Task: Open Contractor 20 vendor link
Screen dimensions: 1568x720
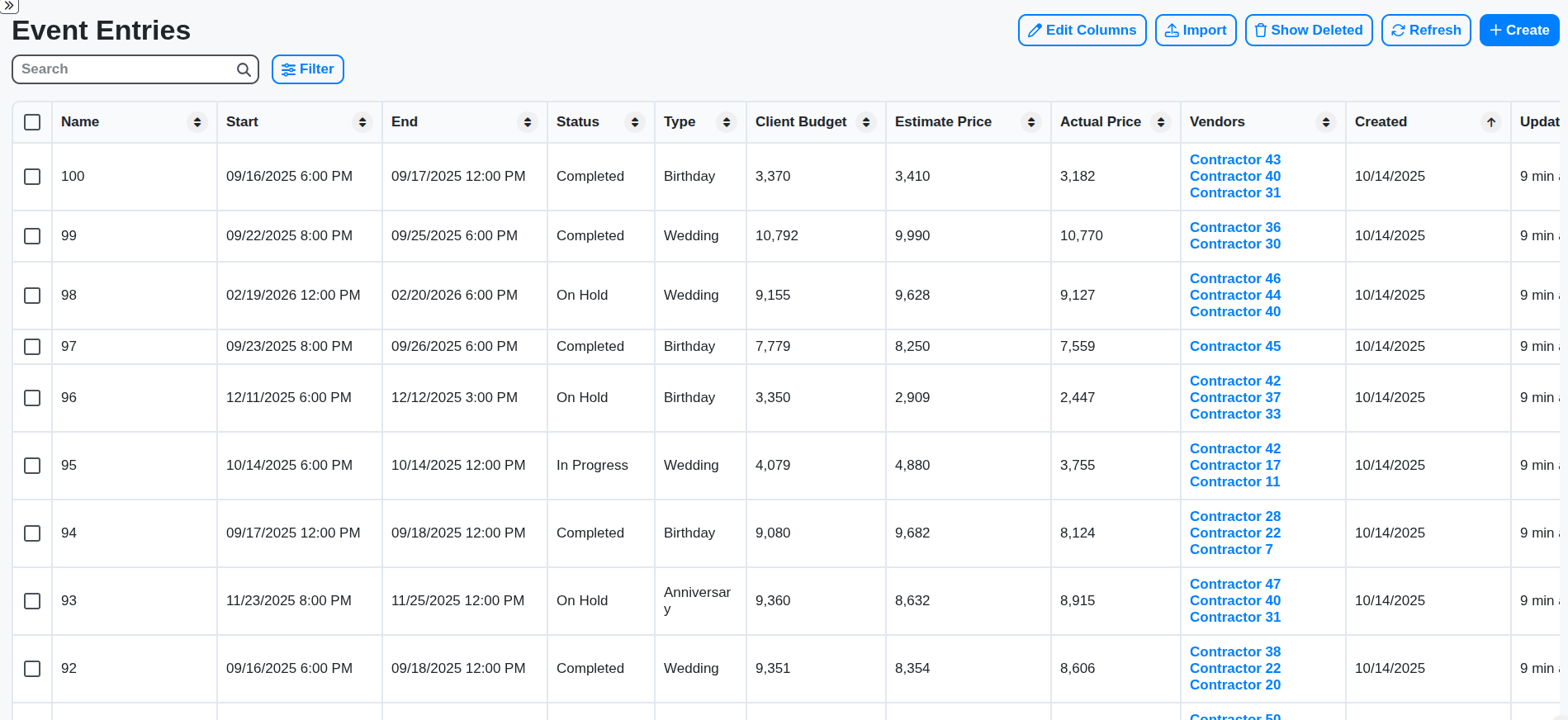Action: click(1234, 684)
